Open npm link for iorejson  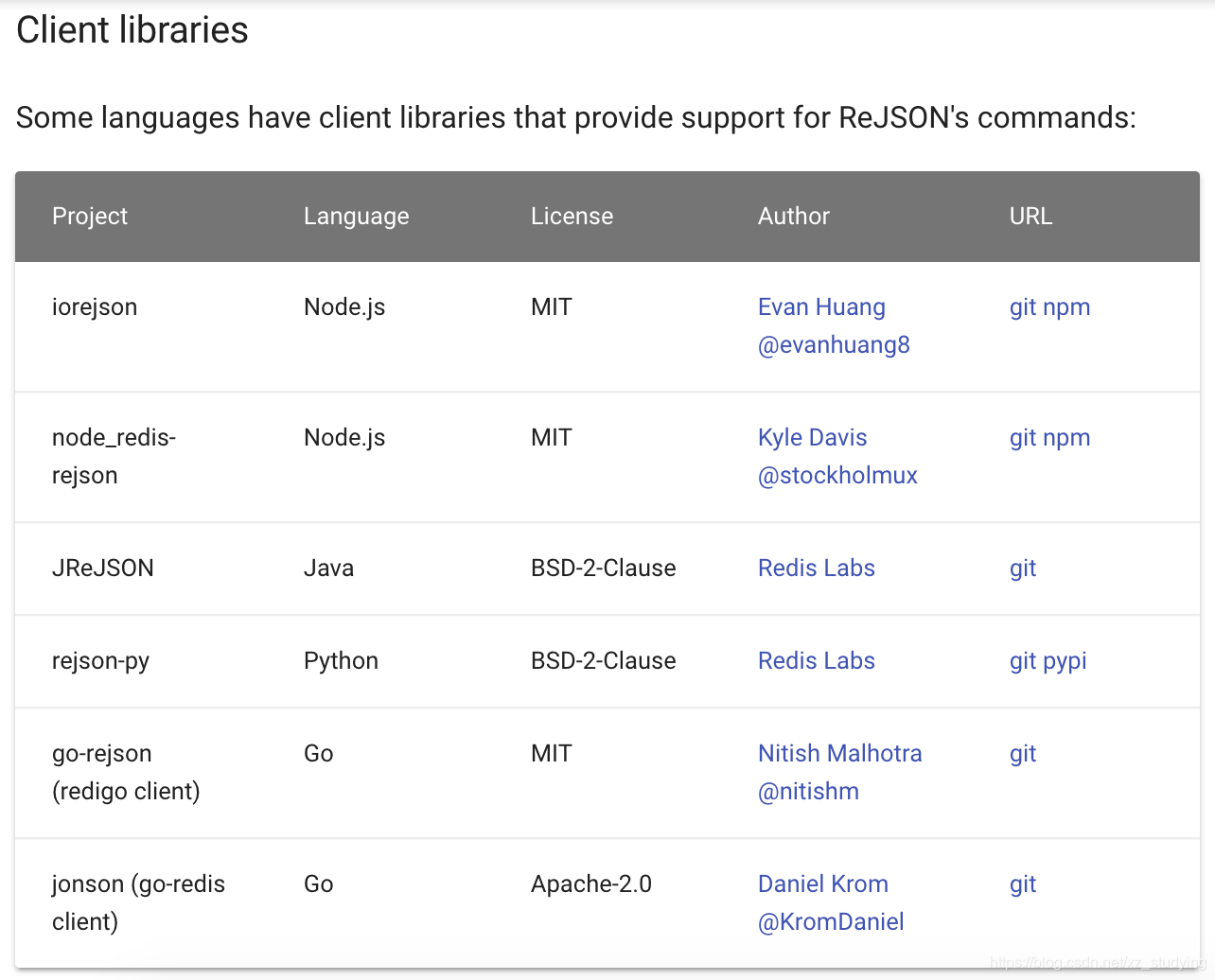coord(1066,307)
